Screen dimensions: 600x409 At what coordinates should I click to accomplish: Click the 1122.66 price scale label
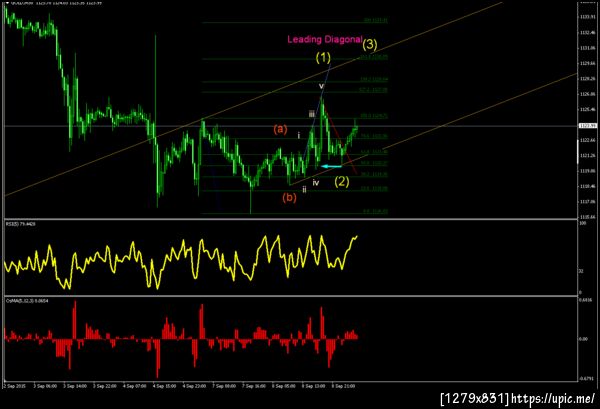tap(587, 140)
